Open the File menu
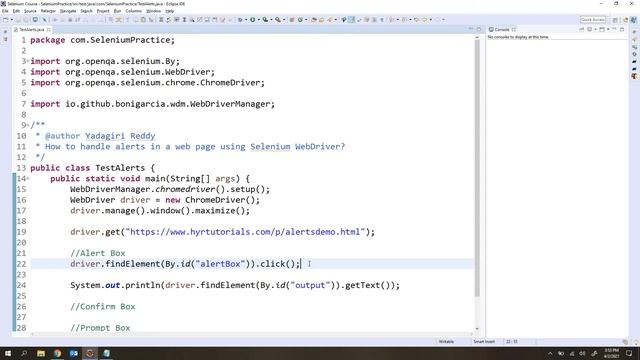This screenshot has width=640, height=360. 5,11
